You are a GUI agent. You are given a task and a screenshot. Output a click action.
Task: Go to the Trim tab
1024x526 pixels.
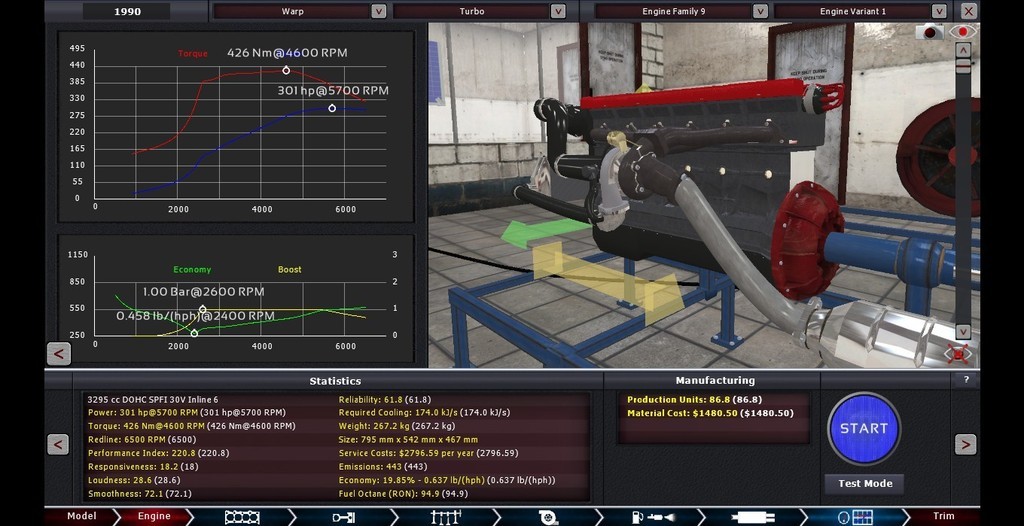click(x=943, y=517)
